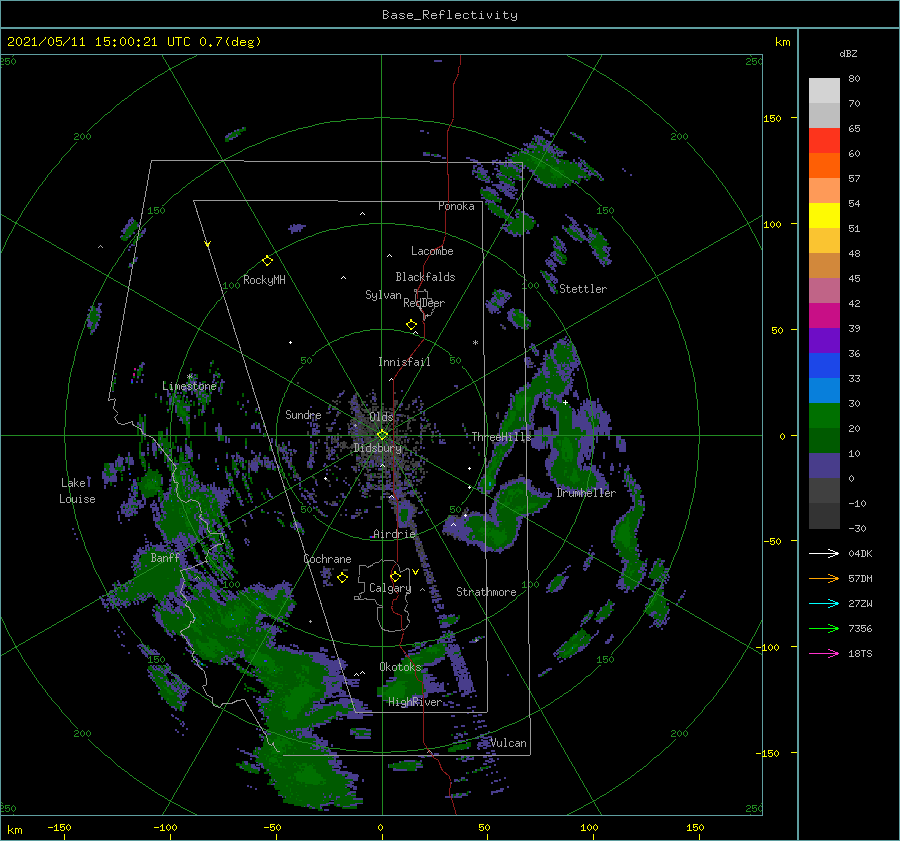Click the Blackfalds label
This screenshot has width=900, height=841.
click(425, 277)
